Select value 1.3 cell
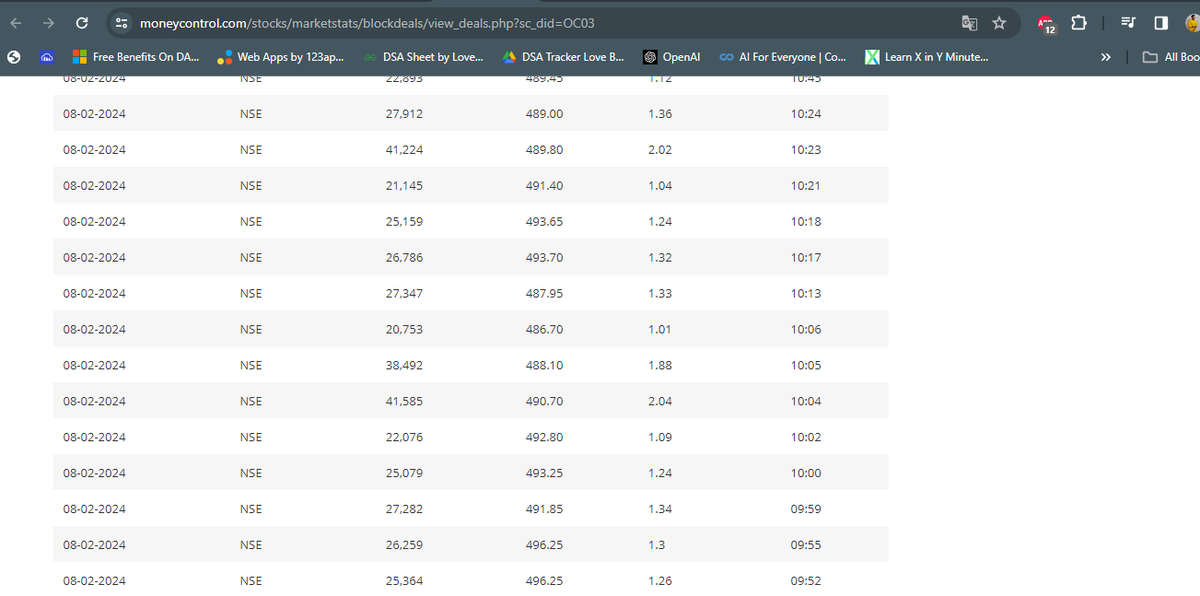Screen dimensions: 1200x596 click(656, 546)
